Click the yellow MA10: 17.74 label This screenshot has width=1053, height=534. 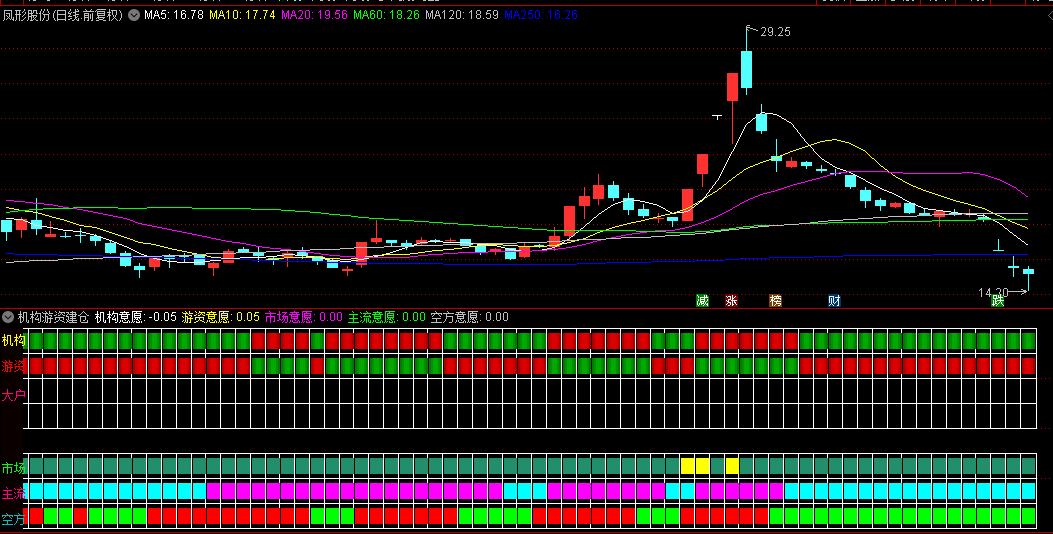[242, 15]
